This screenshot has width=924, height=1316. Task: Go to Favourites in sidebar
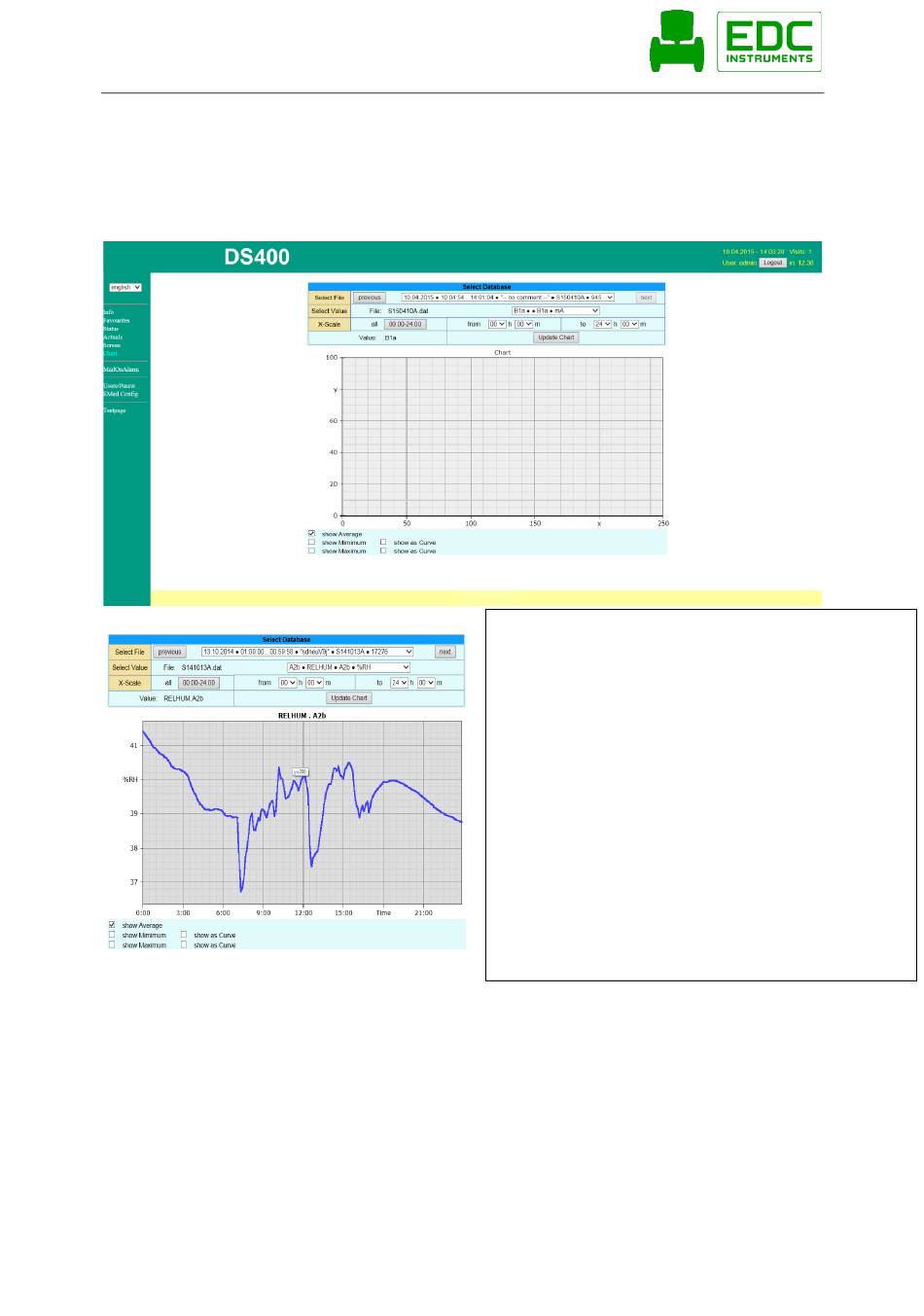pos(117,320)
